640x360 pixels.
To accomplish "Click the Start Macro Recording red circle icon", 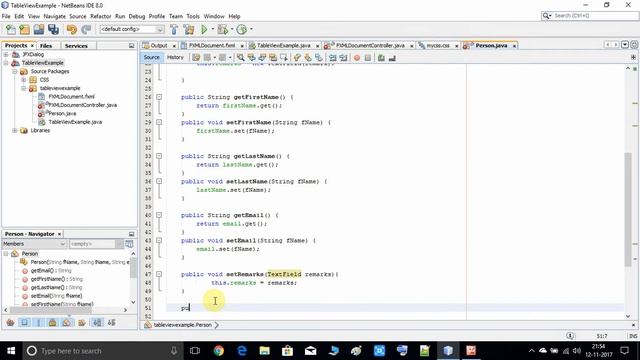I will point(357,58).
